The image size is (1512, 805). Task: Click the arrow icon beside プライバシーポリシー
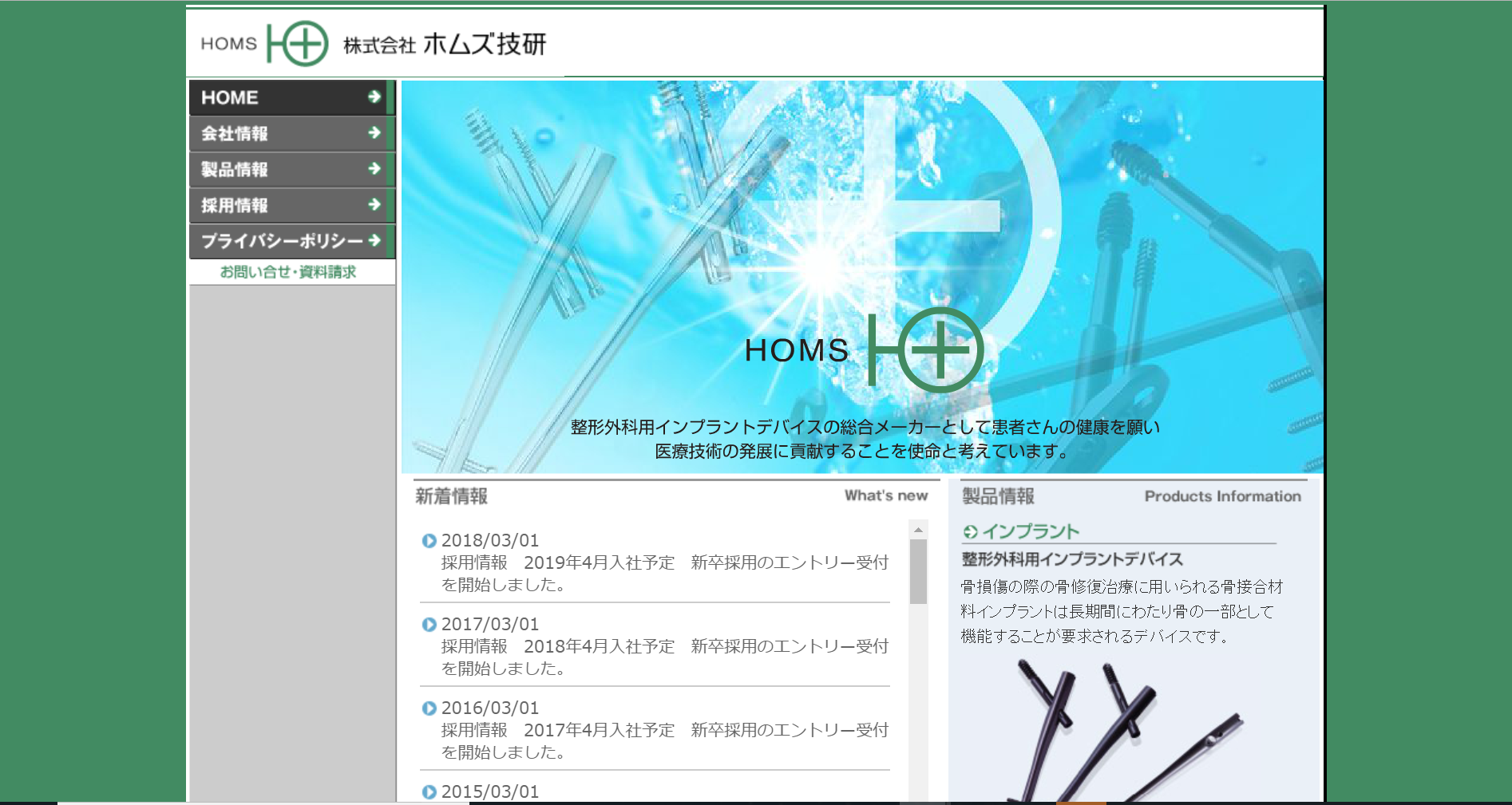[374, 240]
